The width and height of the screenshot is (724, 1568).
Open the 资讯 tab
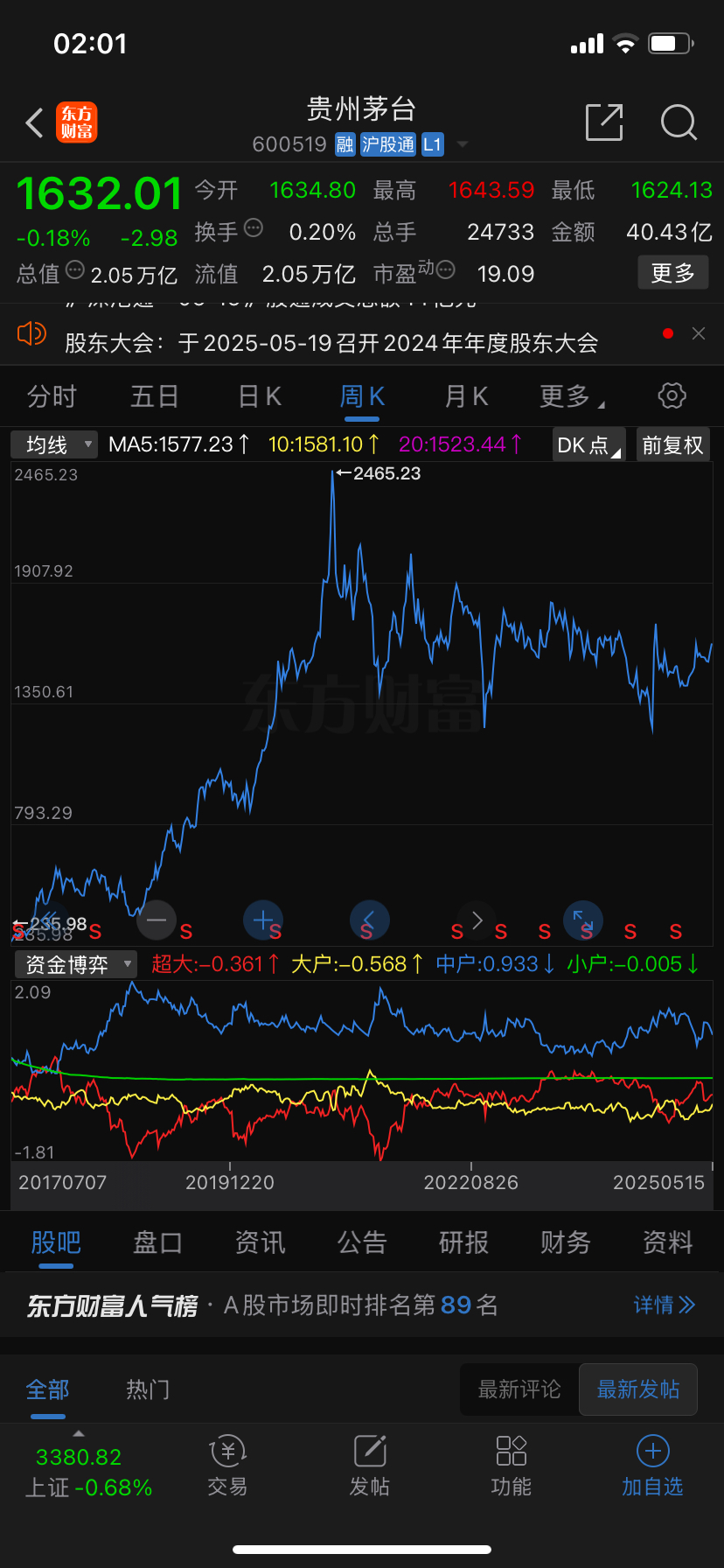(260, 1242)
